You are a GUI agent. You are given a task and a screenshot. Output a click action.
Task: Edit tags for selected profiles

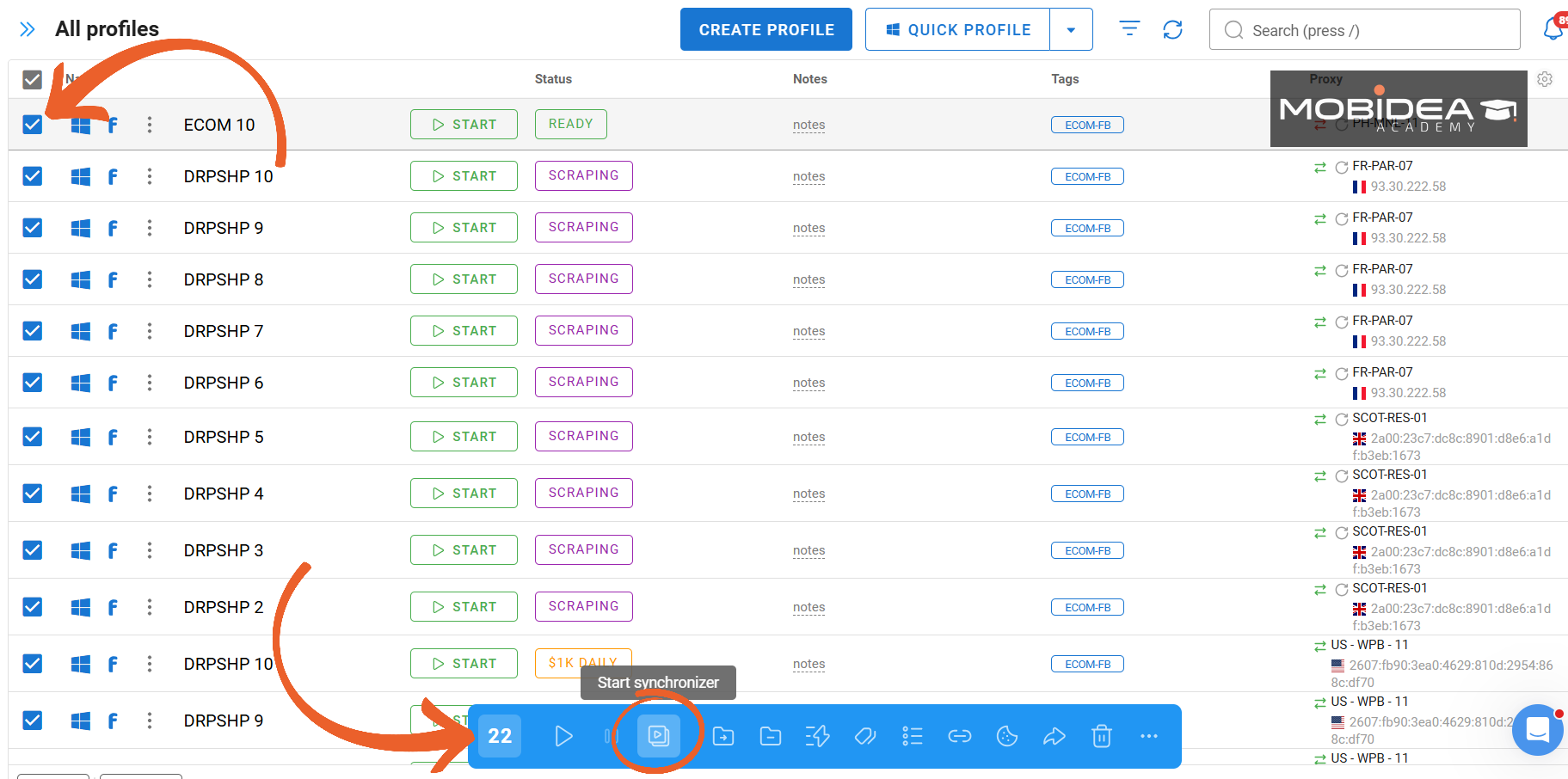[865, 736]
